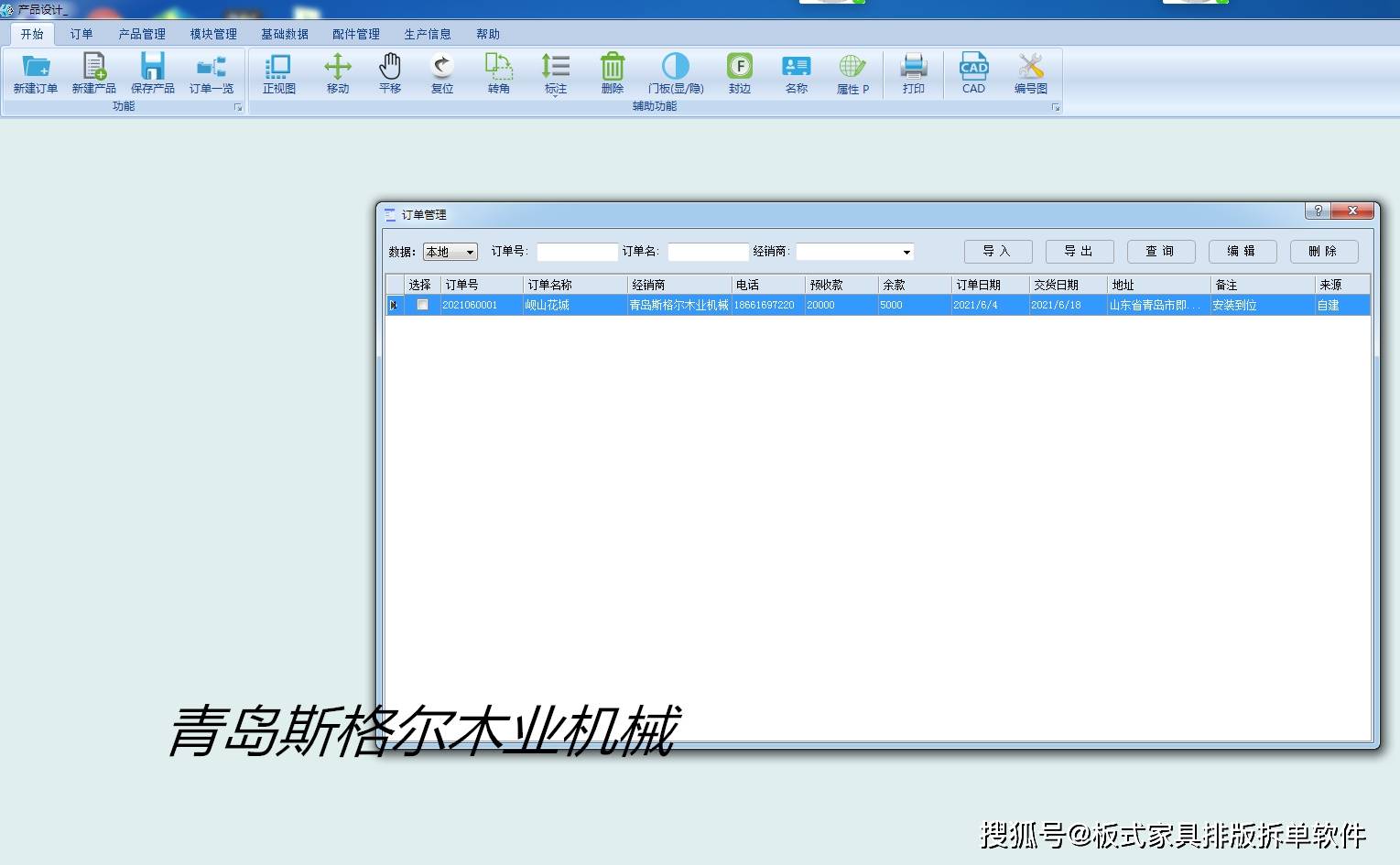Viewport: 1400px width, 865px height.
Task: Click the 删除 trash icon in ribbon
Action: click(613, 73)
